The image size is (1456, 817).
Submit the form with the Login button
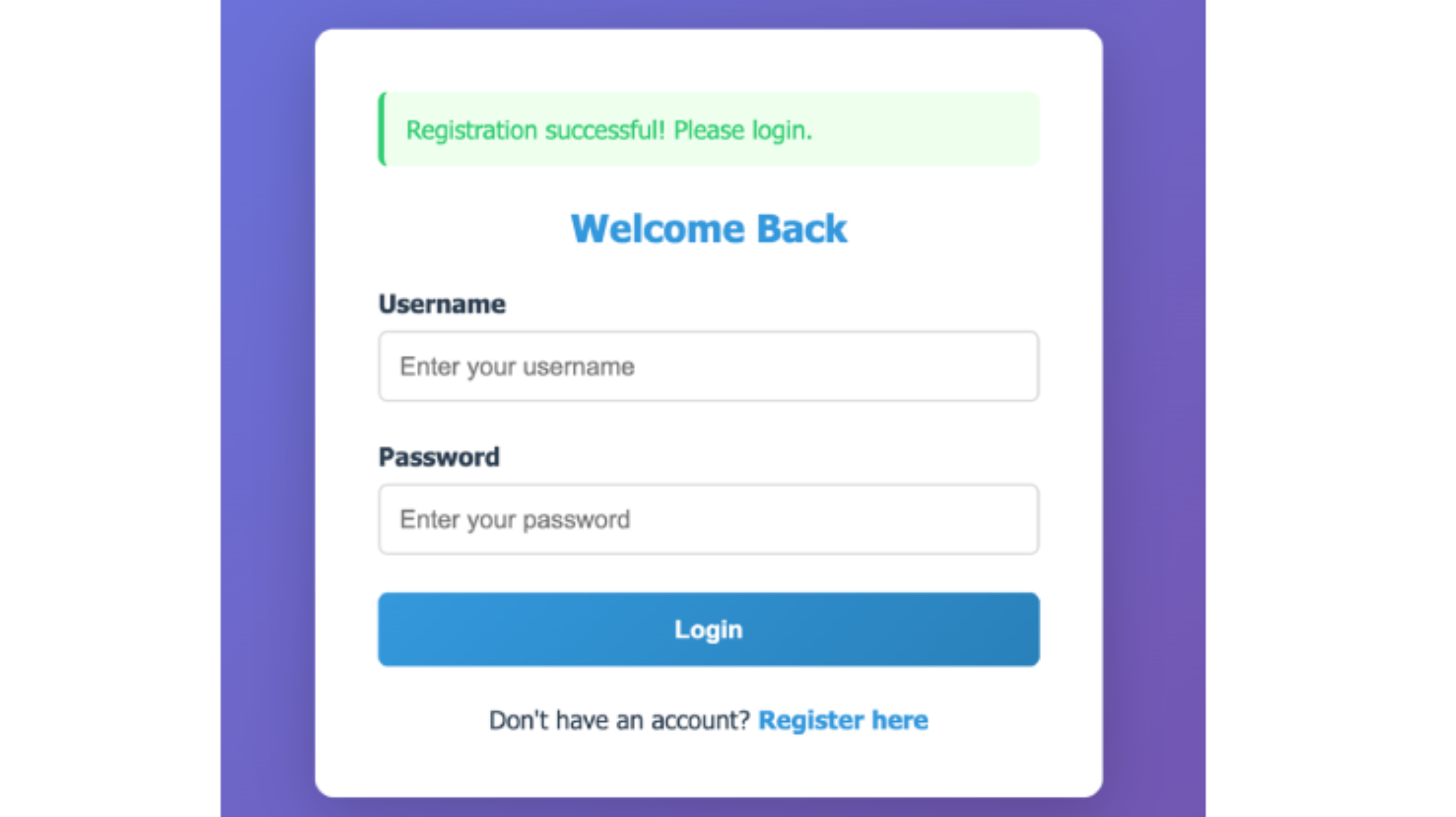tap(708, 629)
